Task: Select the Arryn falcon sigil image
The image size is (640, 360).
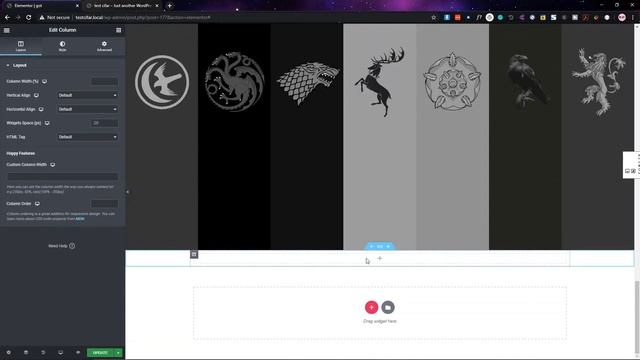Action: point(162,82)
